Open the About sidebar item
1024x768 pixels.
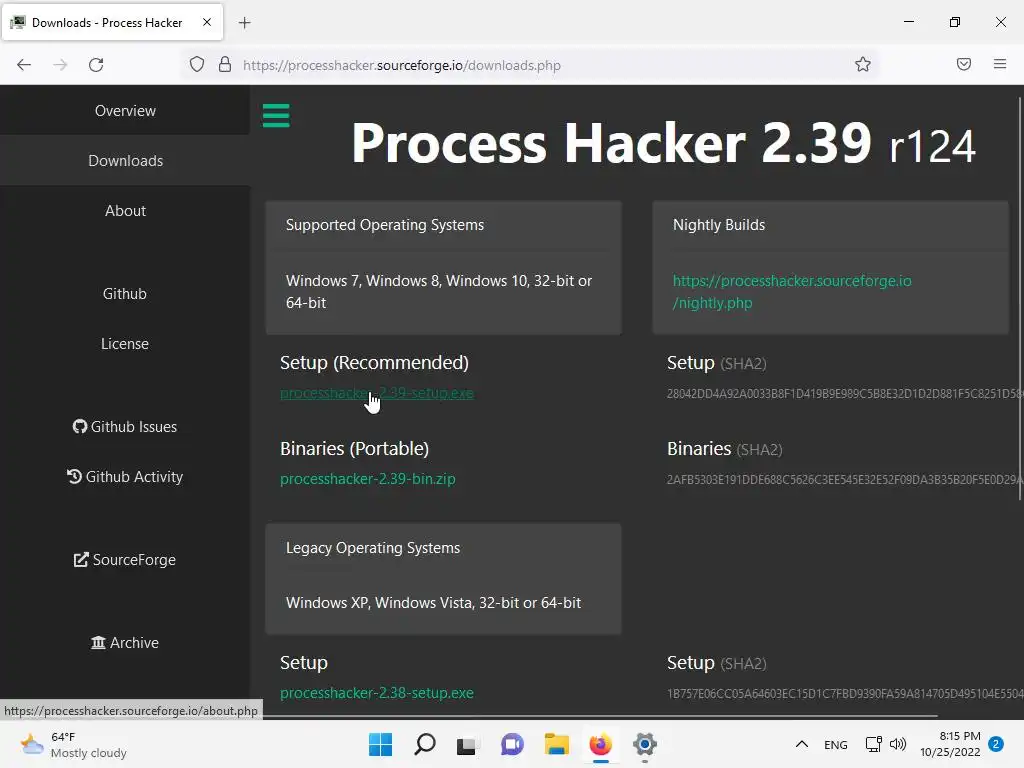pos(125,210)
